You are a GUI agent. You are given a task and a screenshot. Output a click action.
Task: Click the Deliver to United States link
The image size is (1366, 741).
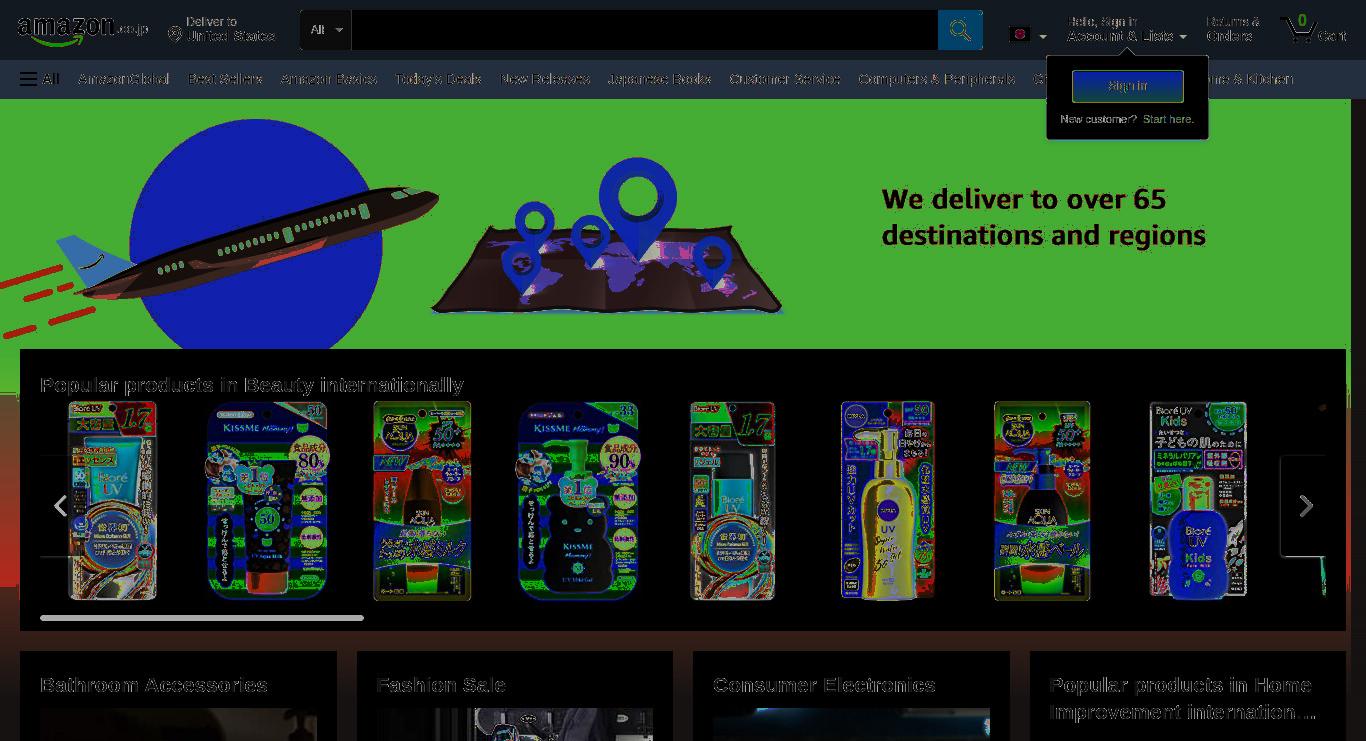pyautogui.click(x=221, y=29)
